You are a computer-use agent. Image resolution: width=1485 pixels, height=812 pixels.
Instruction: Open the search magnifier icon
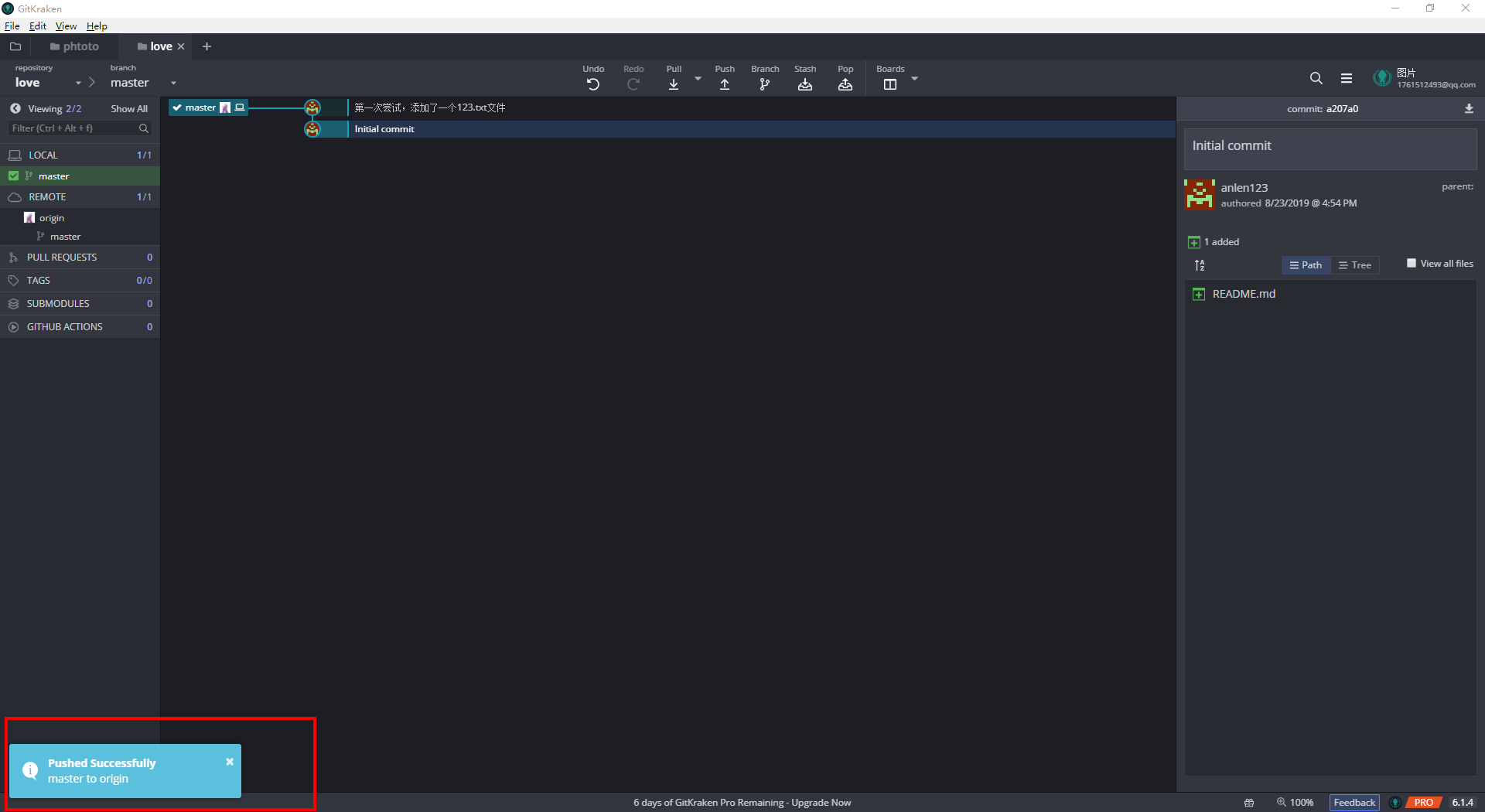(x=1316, y=78)
